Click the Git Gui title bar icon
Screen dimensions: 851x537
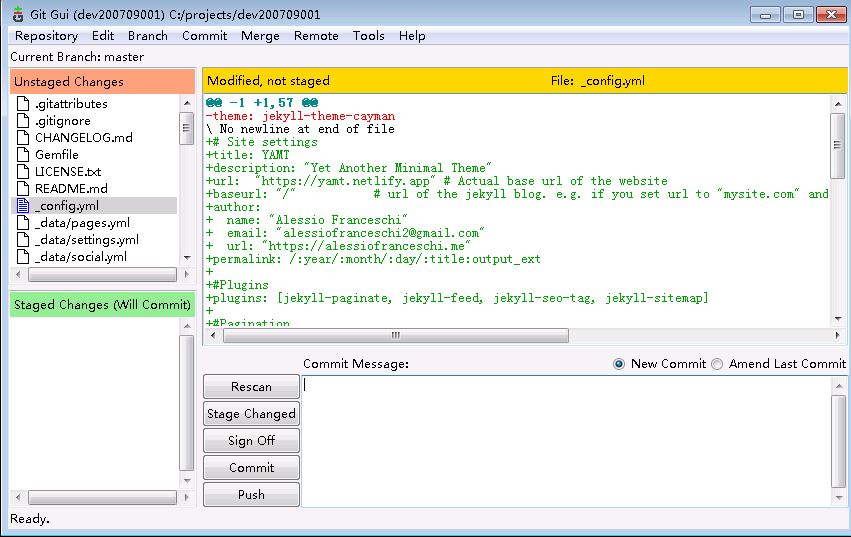(x=18, y=14)
